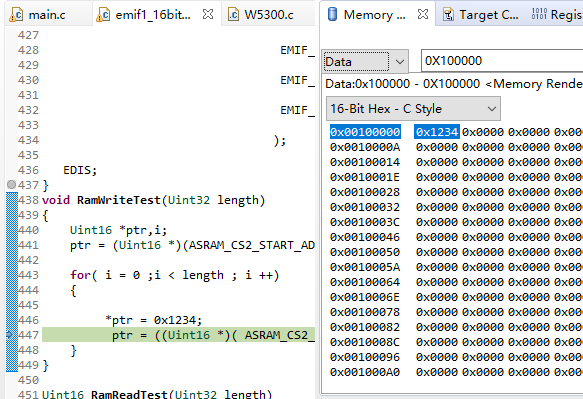
Task: Select memory address row 0x00100064
Action: 365,282
